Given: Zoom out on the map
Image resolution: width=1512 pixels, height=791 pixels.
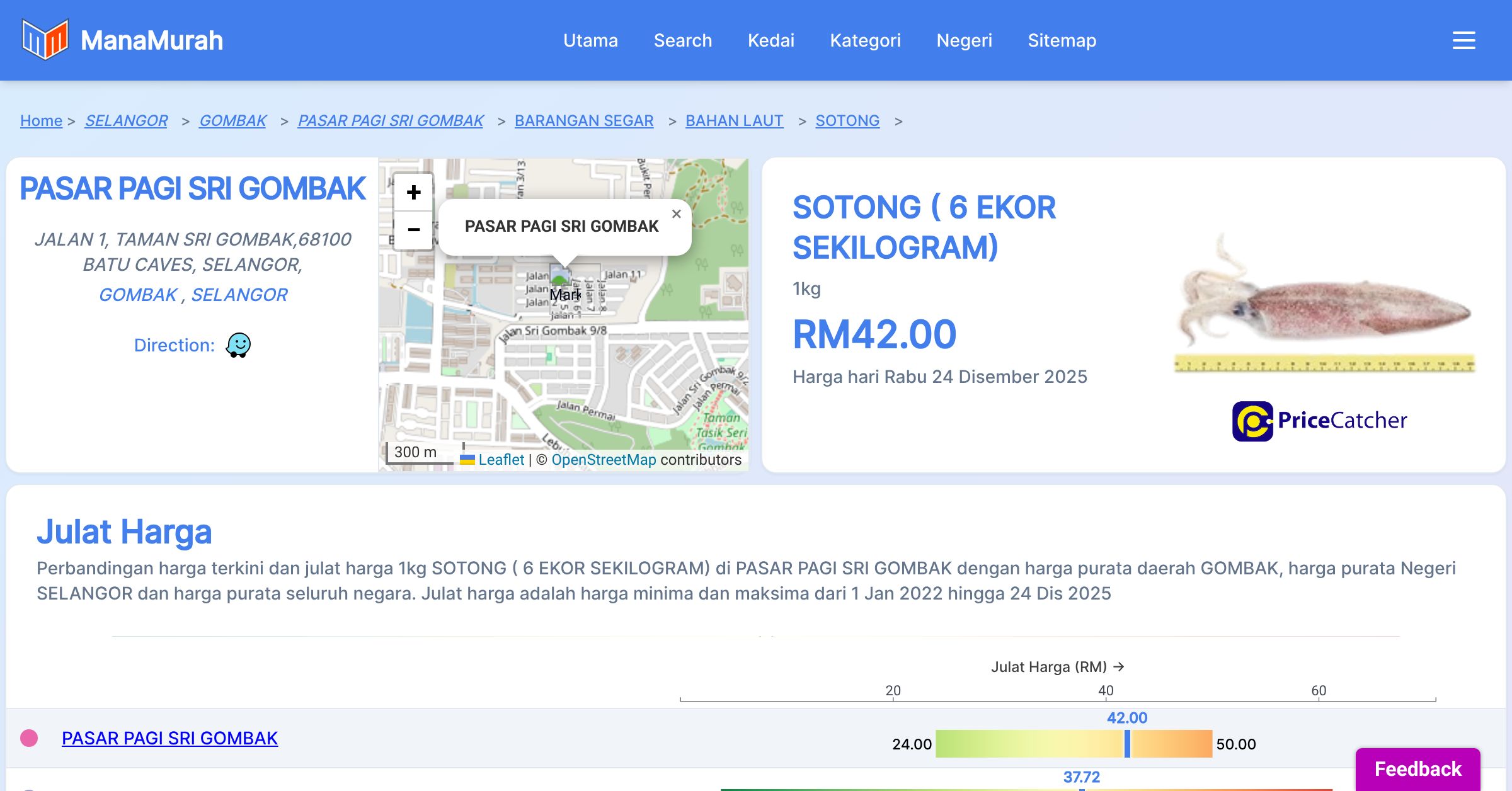Looking at the screenshot, I should click(x=413, y=230).
